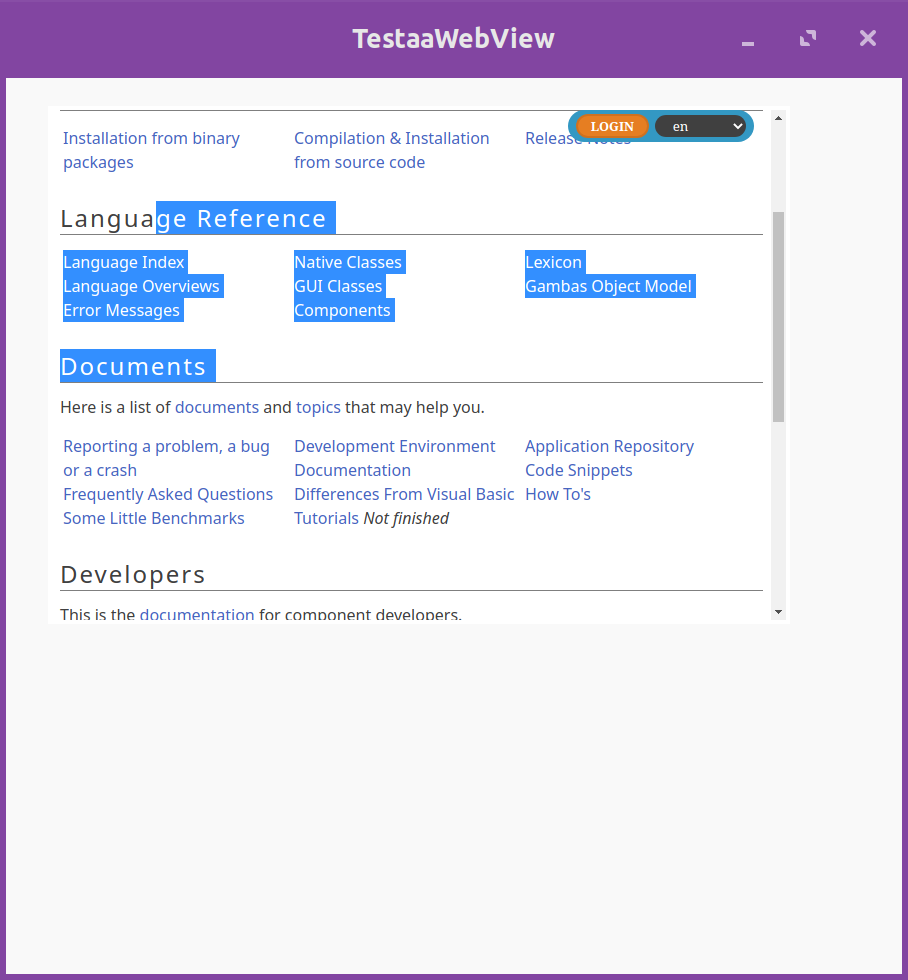908x980 pixels.
Task: Click the vertical scrollbar thumb
Action: [x=778, y=315]
